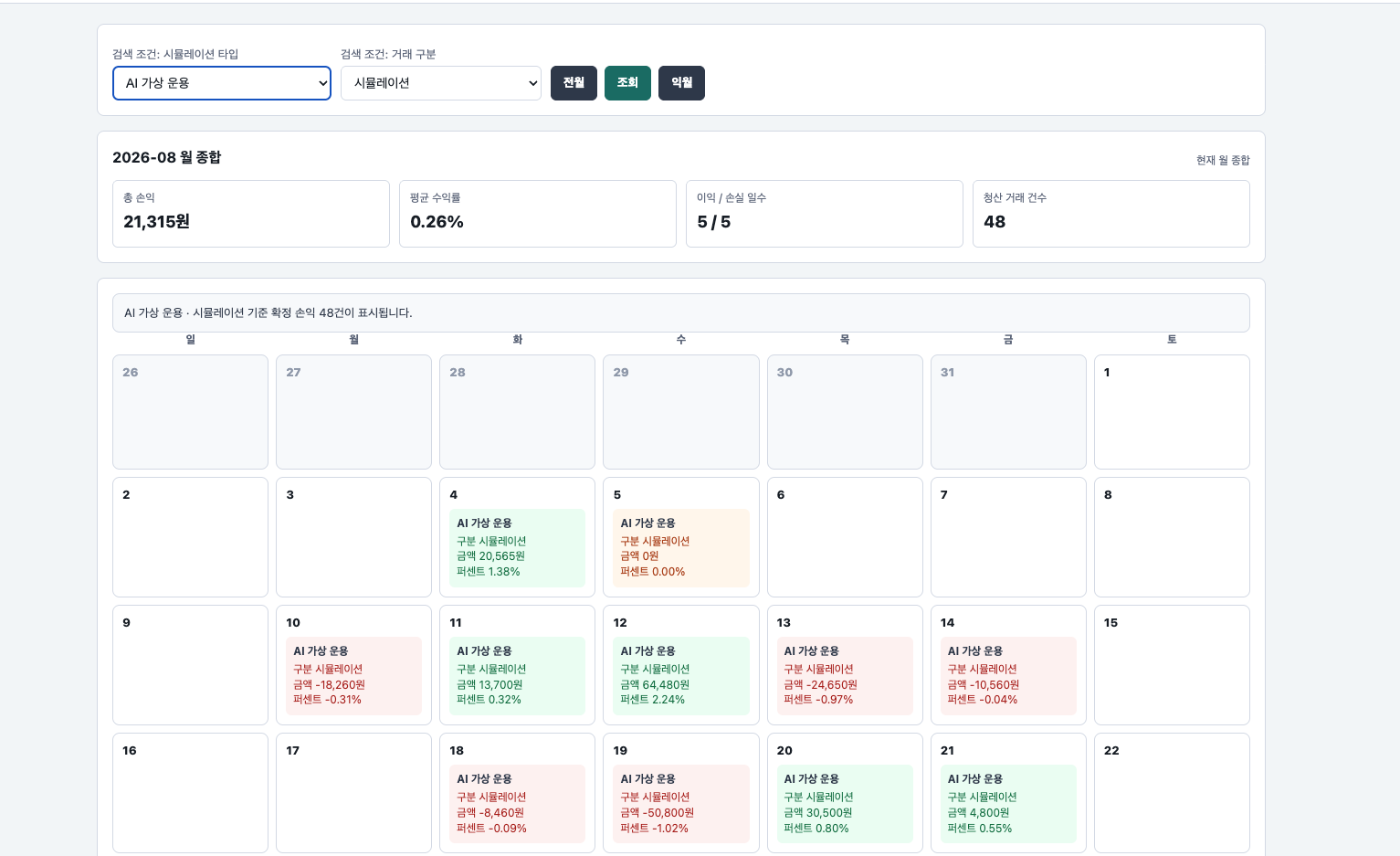Open the day 12 entry with 64,480원
The width and height of the screenshot is (1400, 856).
point(681,676)
